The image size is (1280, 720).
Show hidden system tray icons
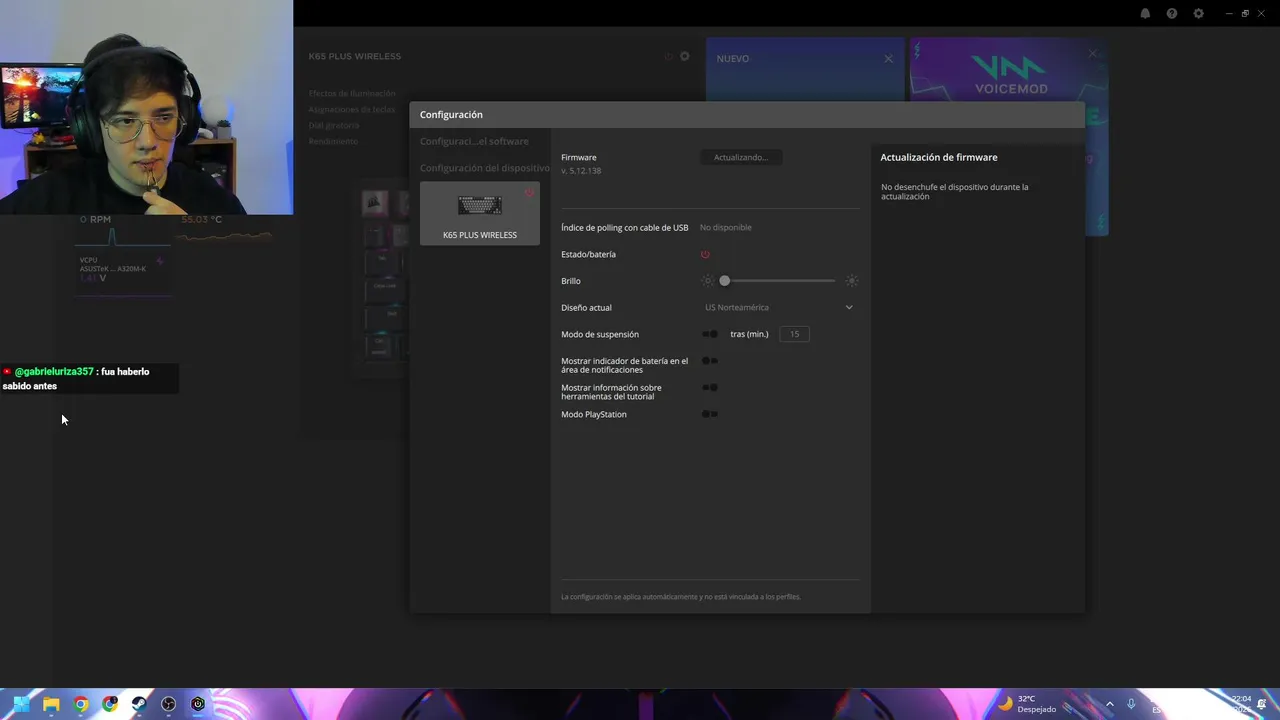[1109, 704]
